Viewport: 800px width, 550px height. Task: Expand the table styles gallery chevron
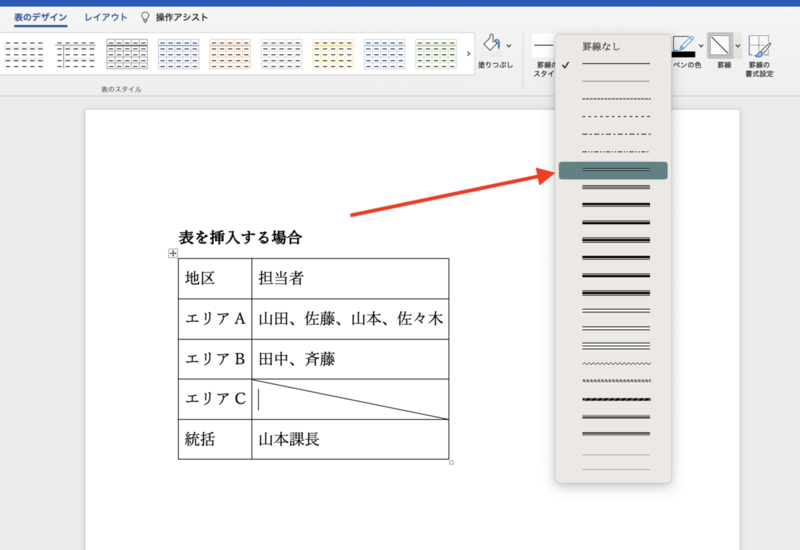(468, 54)
